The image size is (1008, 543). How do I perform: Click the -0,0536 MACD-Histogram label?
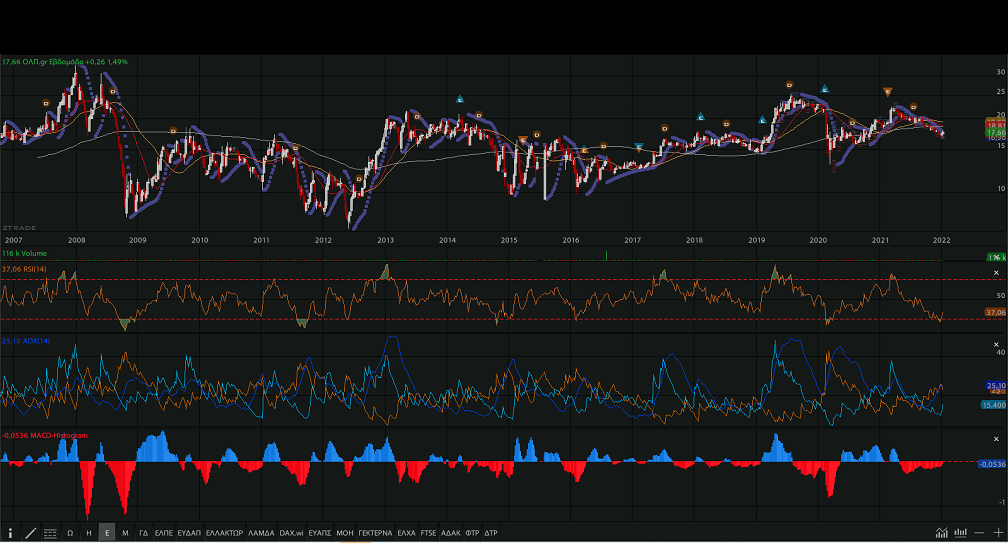tap(44, 435)
